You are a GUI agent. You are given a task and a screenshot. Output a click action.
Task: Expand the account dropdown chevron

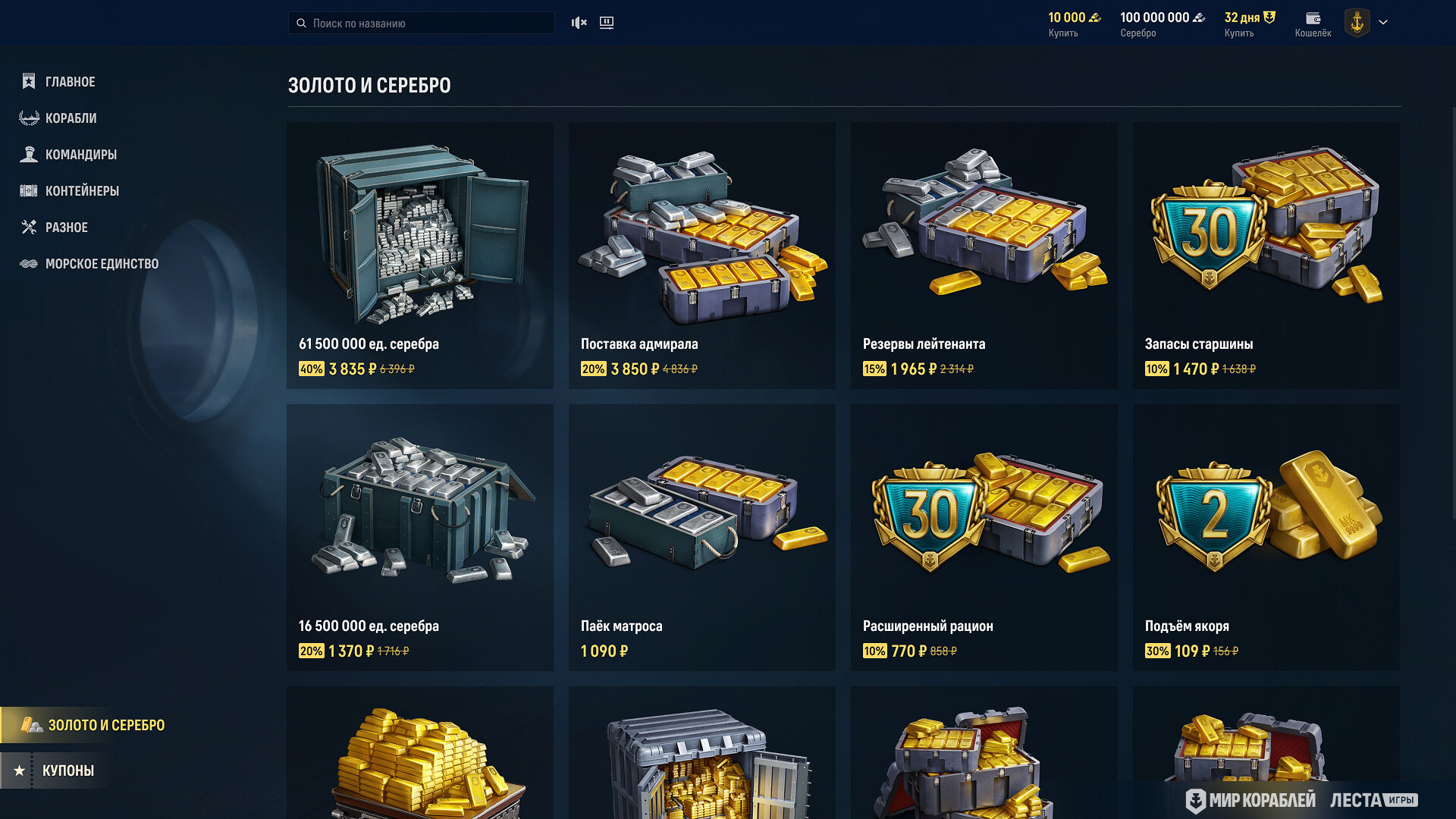[1383, 23]
